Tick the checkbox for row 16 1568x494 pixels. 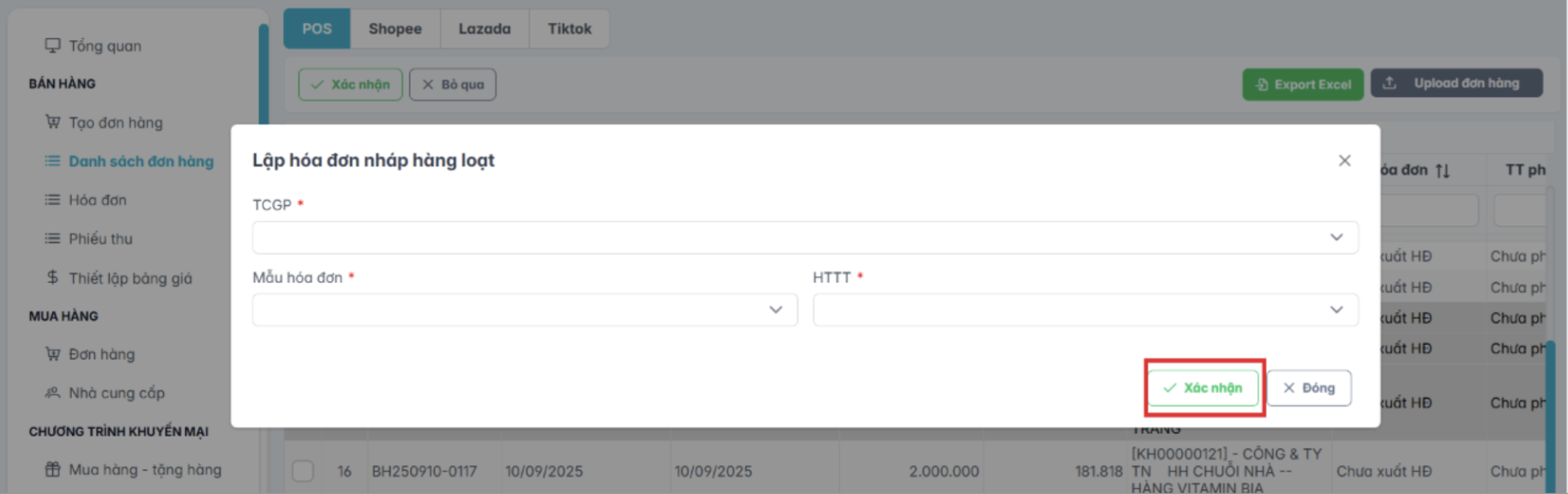point(303,471)
